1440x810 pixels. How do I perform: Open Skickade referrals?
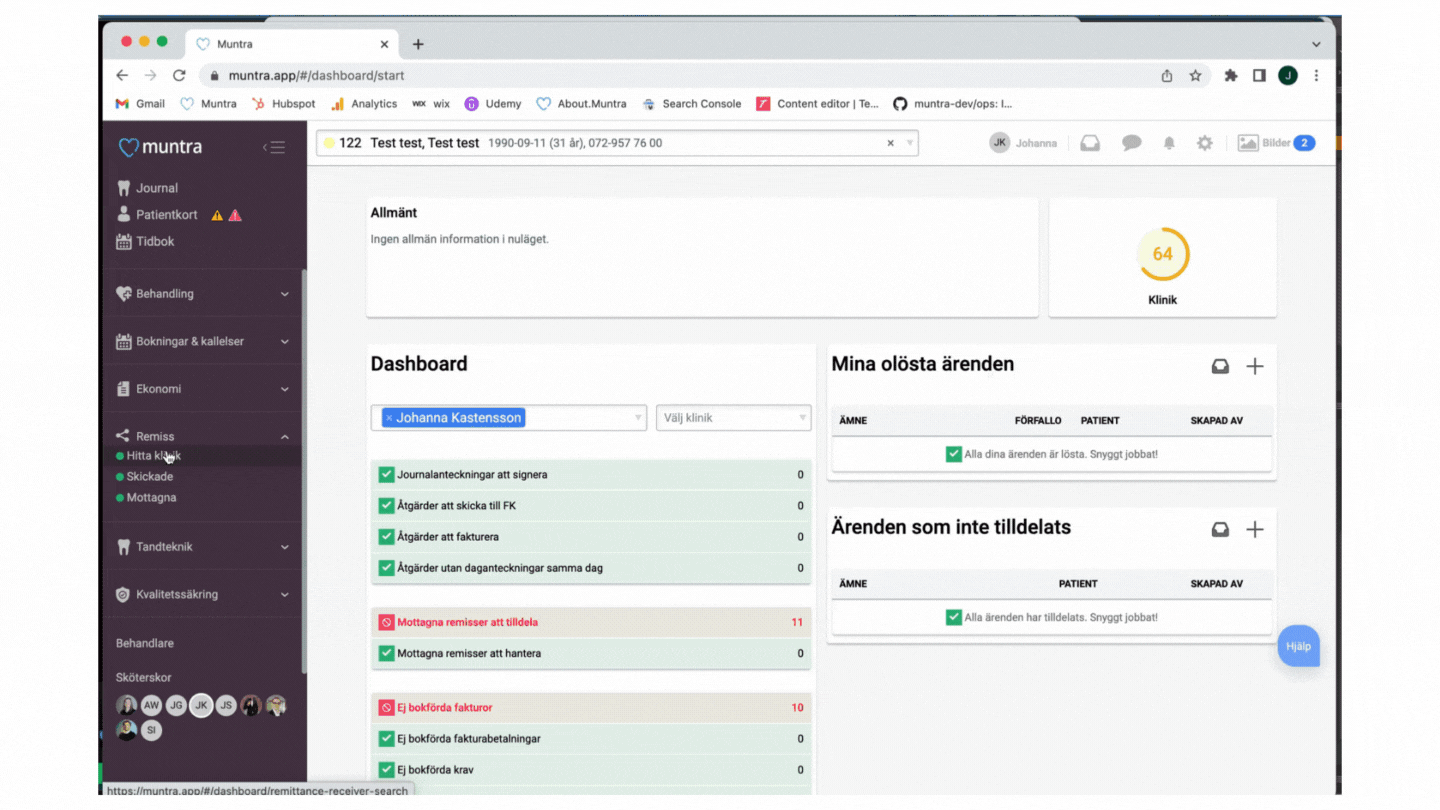click(149, 477)
